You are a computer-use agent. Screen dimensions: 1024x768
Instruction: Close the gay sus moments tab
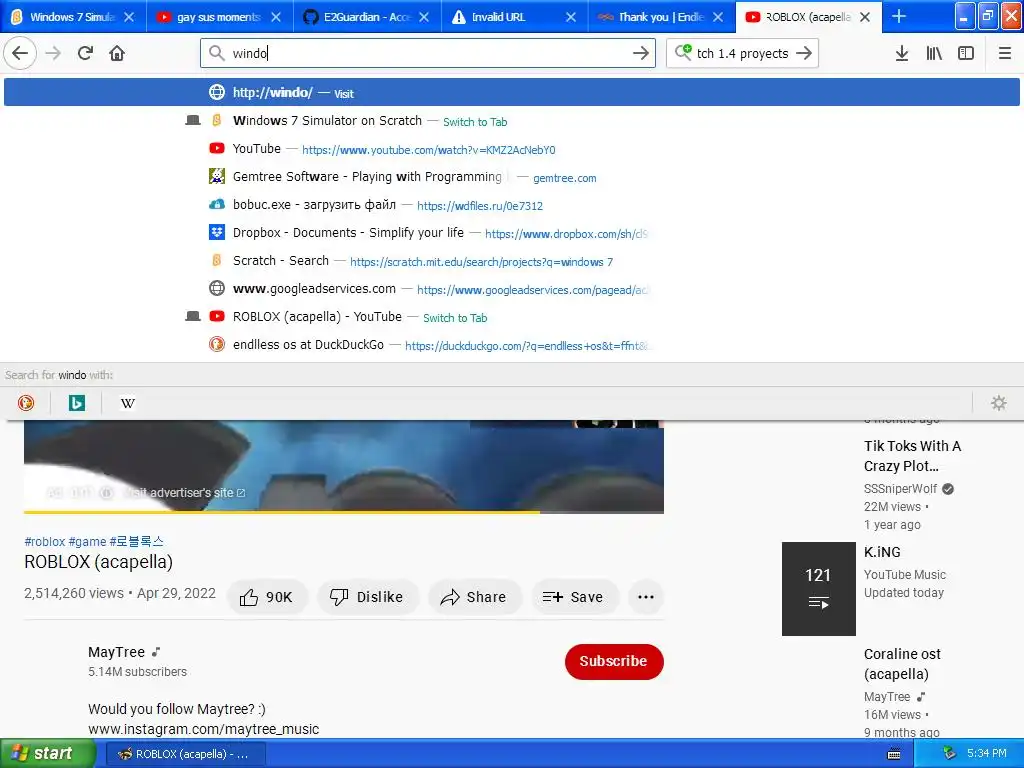coord(276,17)
